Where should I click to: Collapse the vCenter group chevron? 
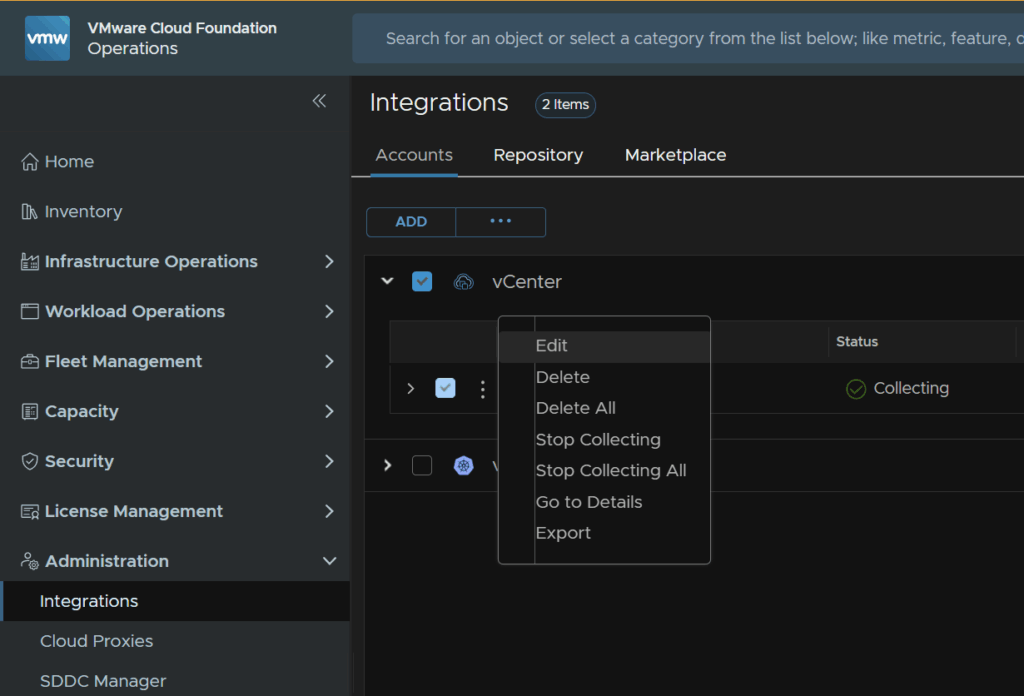pos(387,281)
